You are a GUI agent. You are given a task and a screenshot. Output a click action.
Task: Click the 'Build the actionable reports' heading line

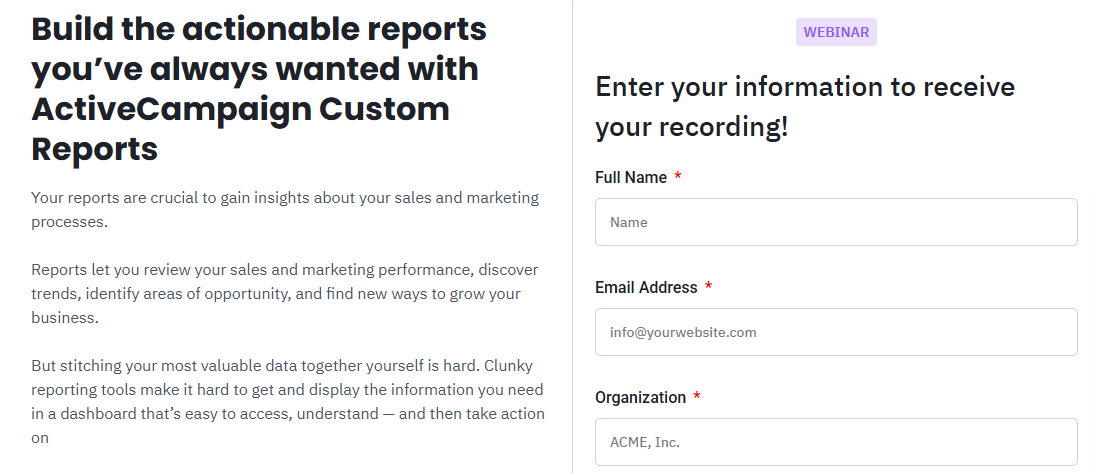259,29
